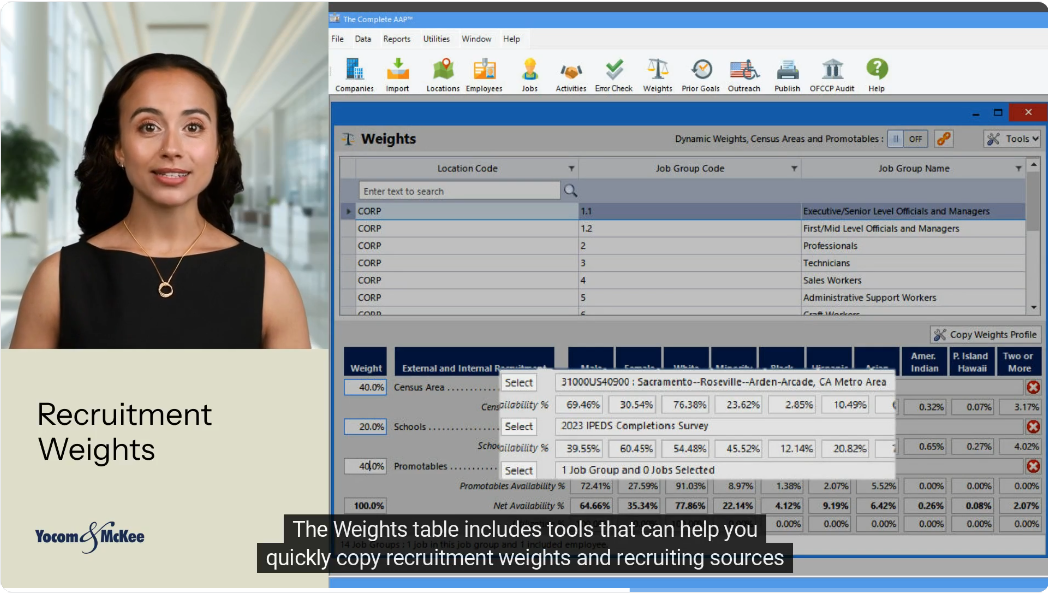This screenshot has height=593, width=1049.
Task: Open the Data menu
Action: pyautogui.click(x=363, y=39)
